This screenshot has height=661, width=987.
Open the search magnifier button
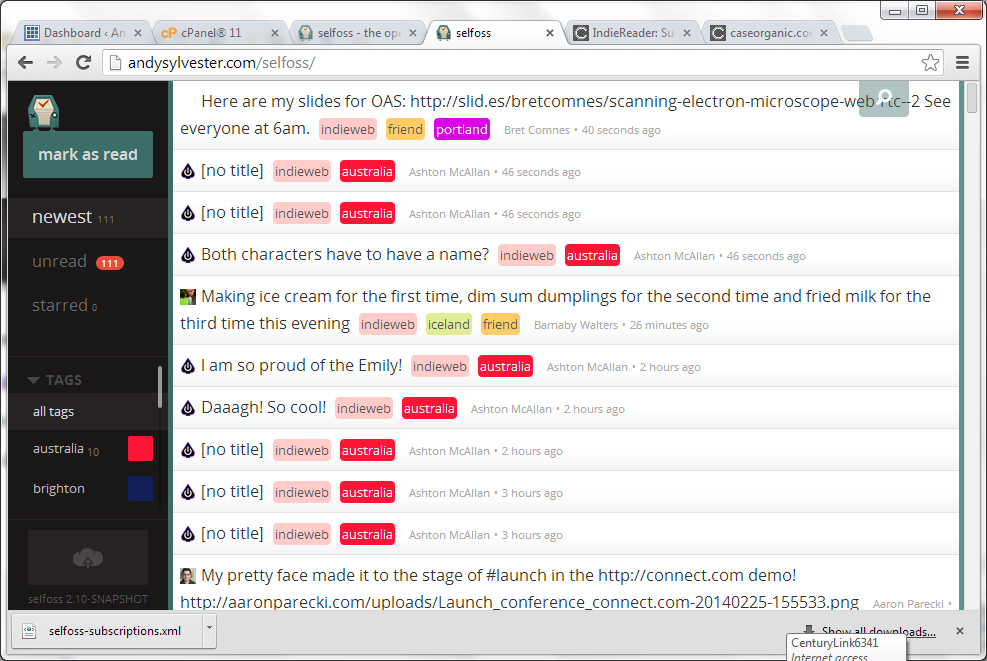point(884,99)
